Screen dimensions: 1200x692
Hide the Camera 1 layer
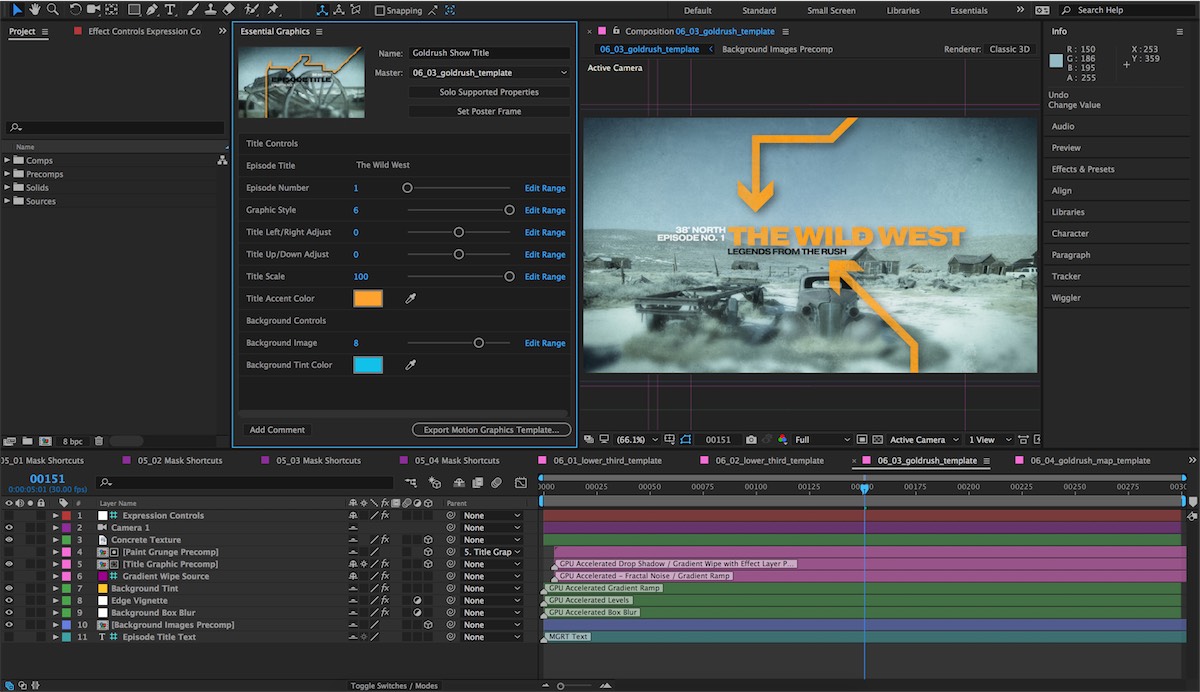(x=9, y=528)
